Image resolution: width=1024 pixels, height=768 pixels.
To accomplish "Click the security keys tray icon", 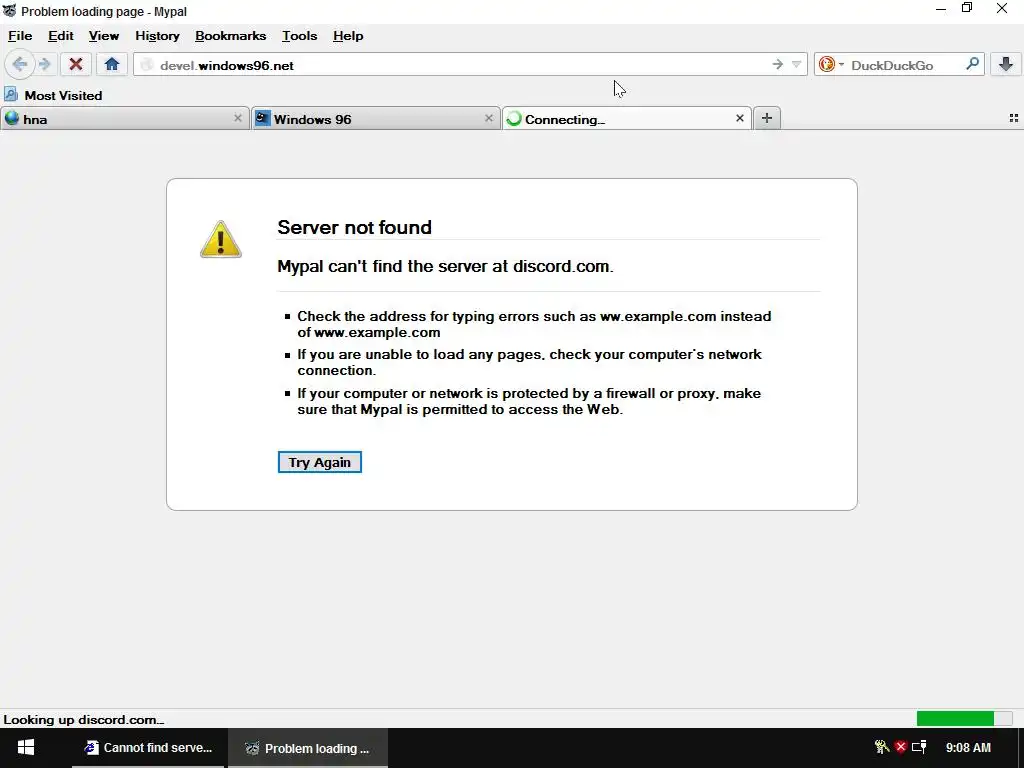I will 882,747.
